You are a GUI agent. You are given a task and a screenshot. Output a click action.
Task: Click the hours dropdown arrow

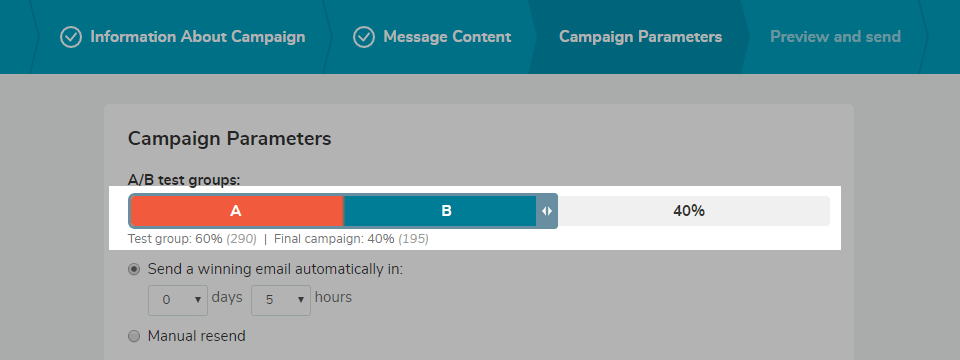(301, 300)
